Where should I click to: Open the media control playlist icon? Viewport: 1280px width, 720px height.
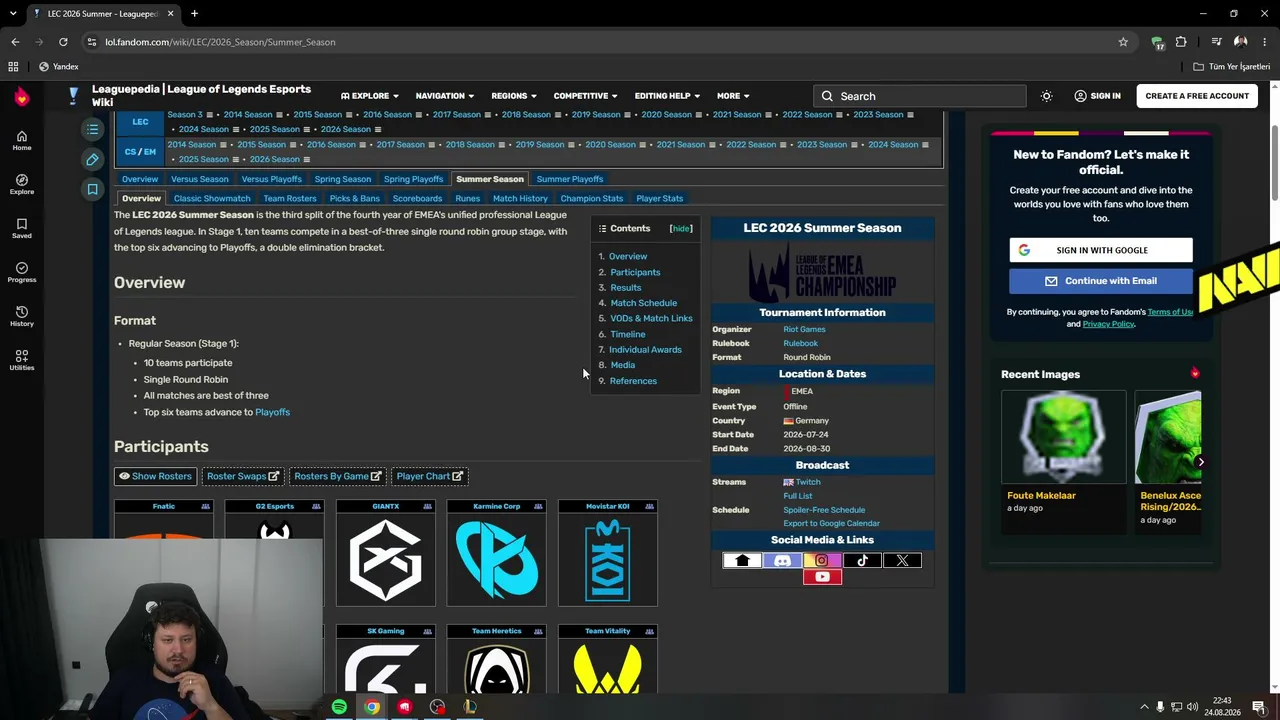click(1216, 42)
